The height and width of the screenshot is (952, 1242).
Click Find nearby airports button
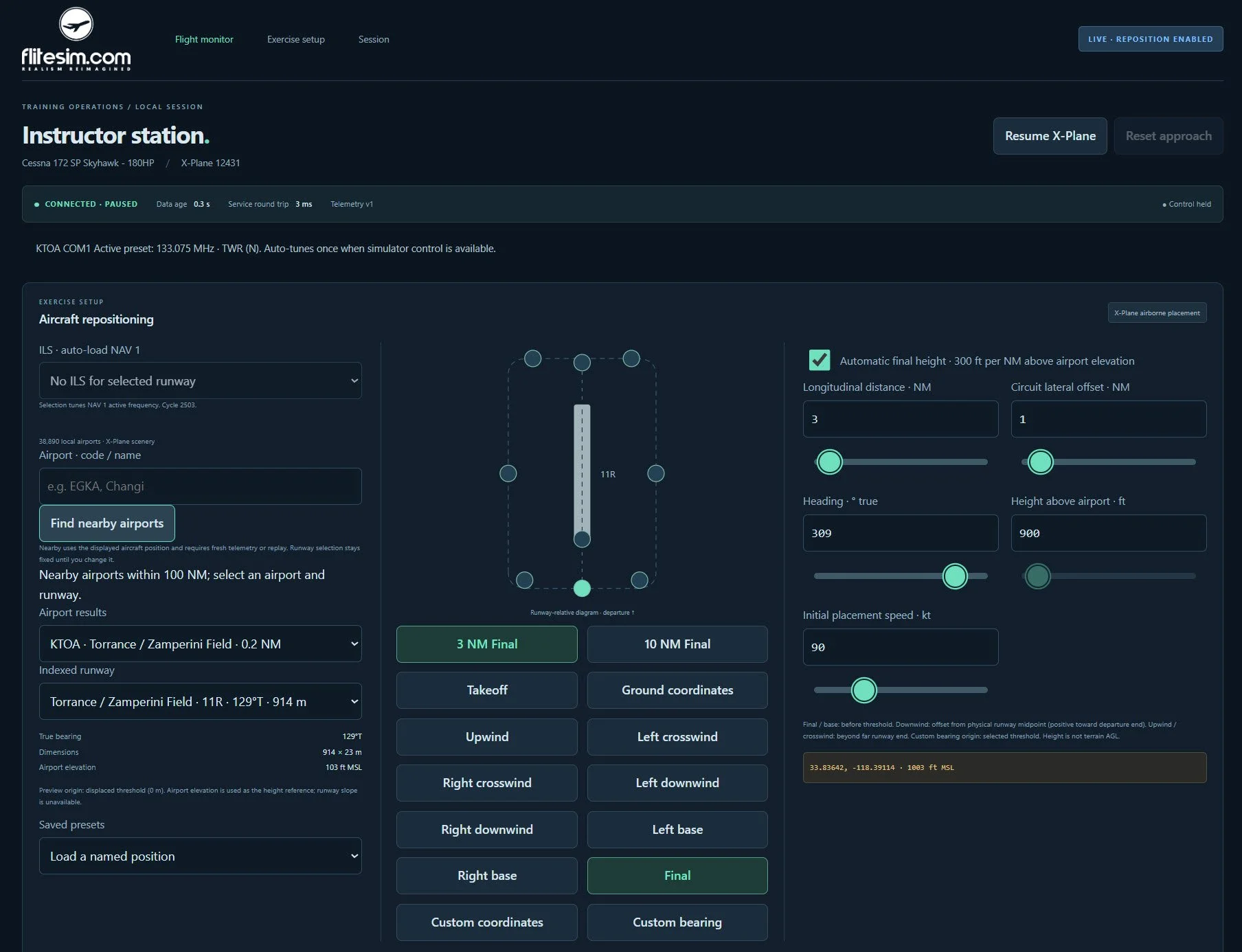(107, 523)
